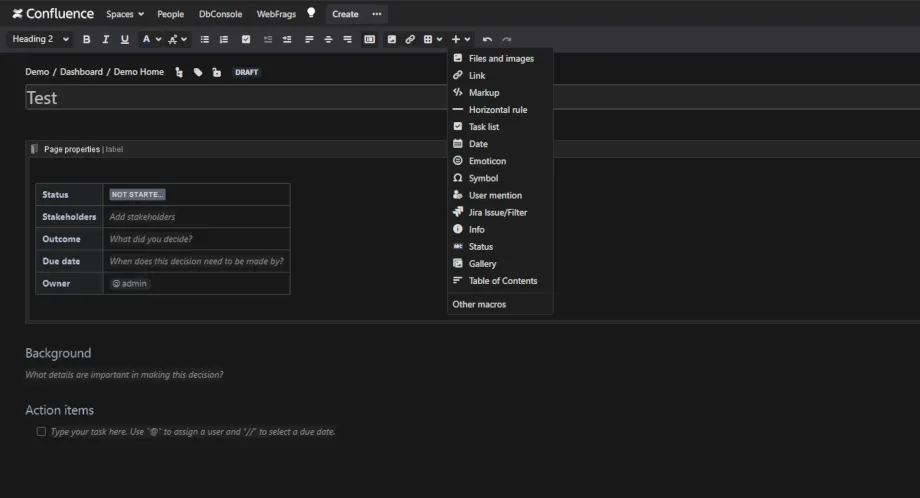The height and width of the screenshot is (498, 920).
Task: Insert a Horizontal rule from the menu
Action: [500, 110]
